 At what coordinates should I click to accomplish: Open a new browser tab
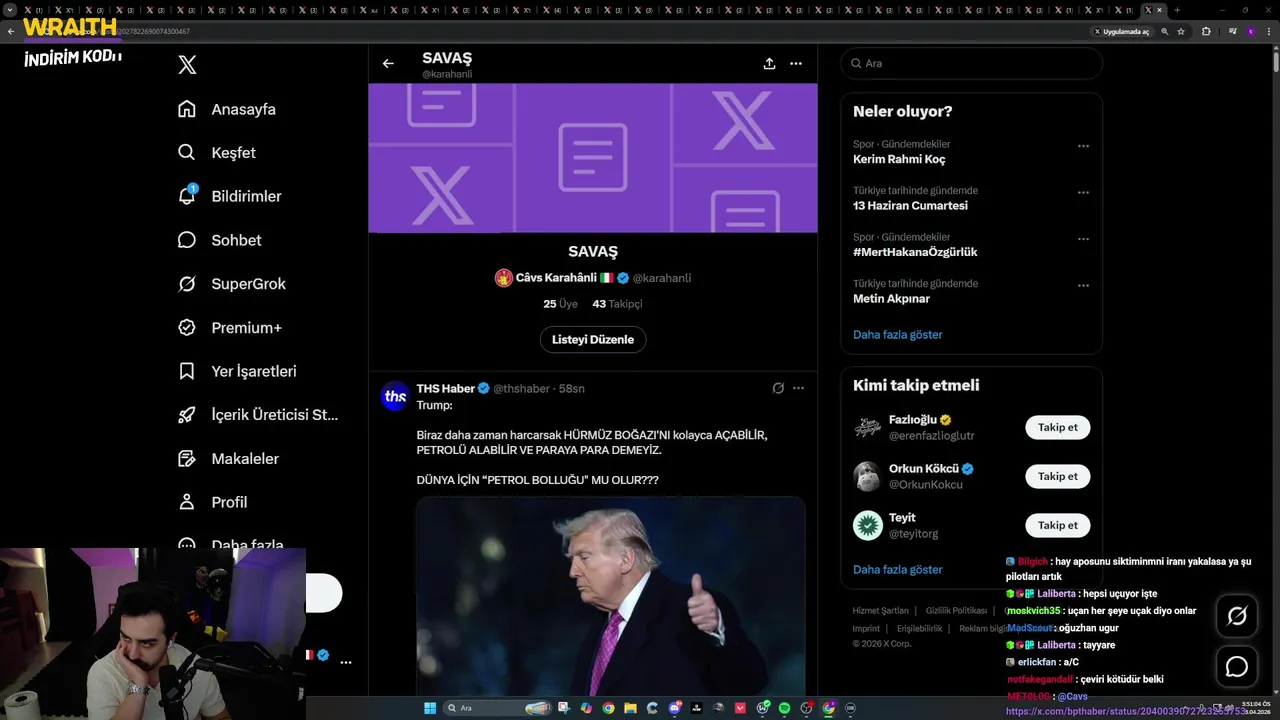click(x=1177, y=10)
